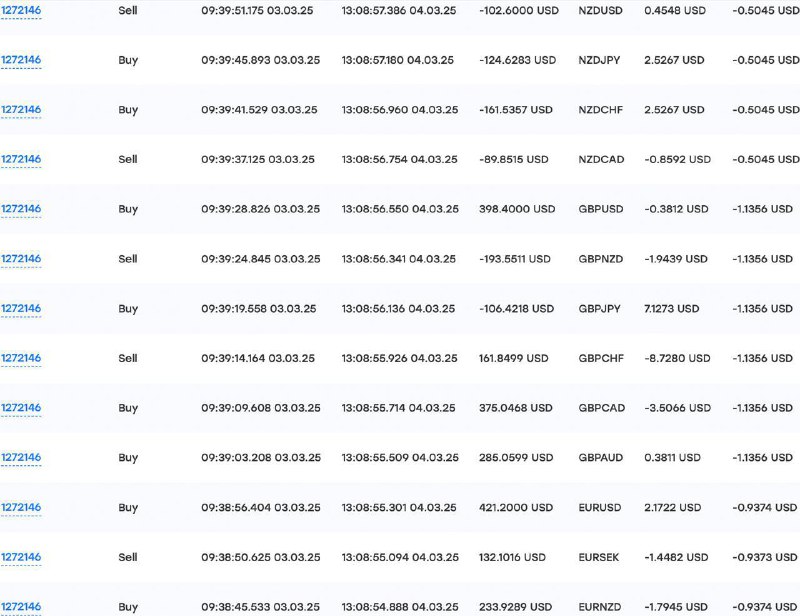Click the 421.2000 USD profit value
The height and width of the screenshot is (616, 800).
click(516, 507)
